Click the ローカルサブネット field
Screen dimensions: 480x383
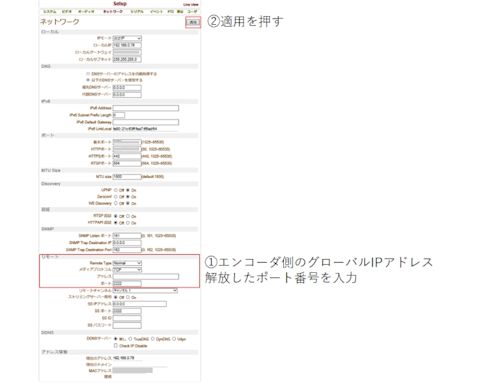127,59
